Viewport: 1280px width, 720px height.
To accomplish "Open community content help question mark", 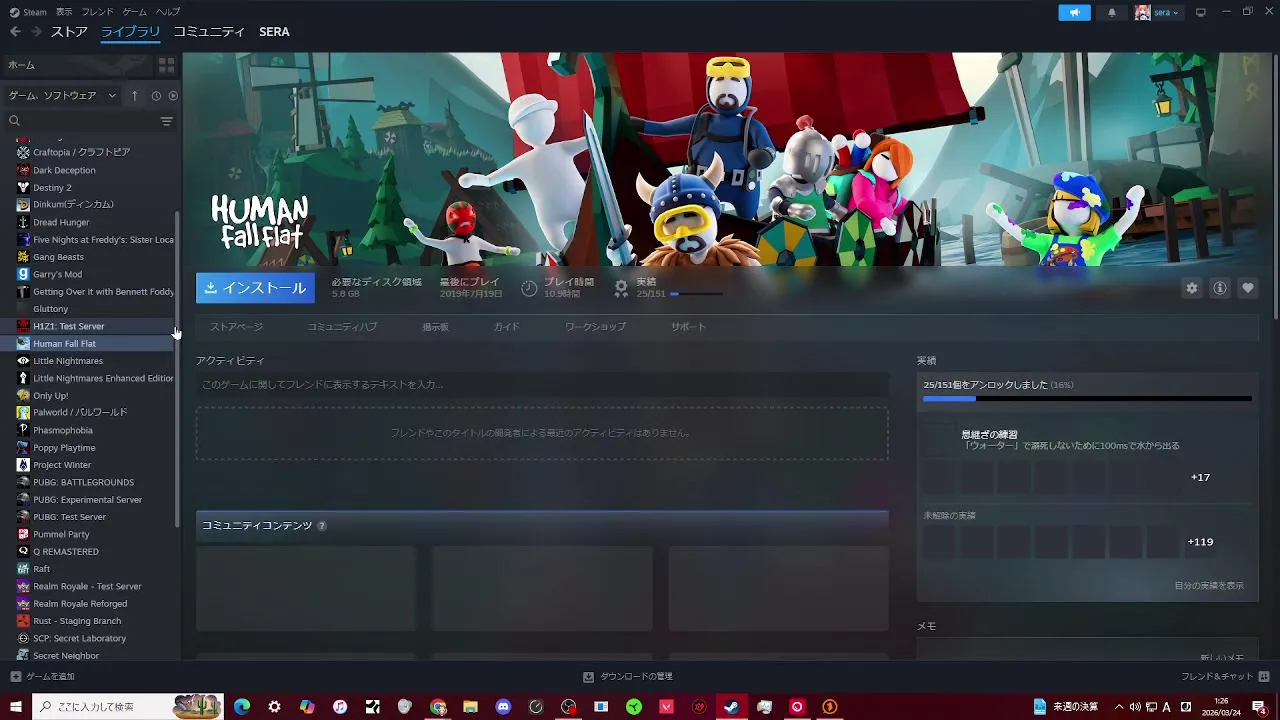I will pos(322,526).
